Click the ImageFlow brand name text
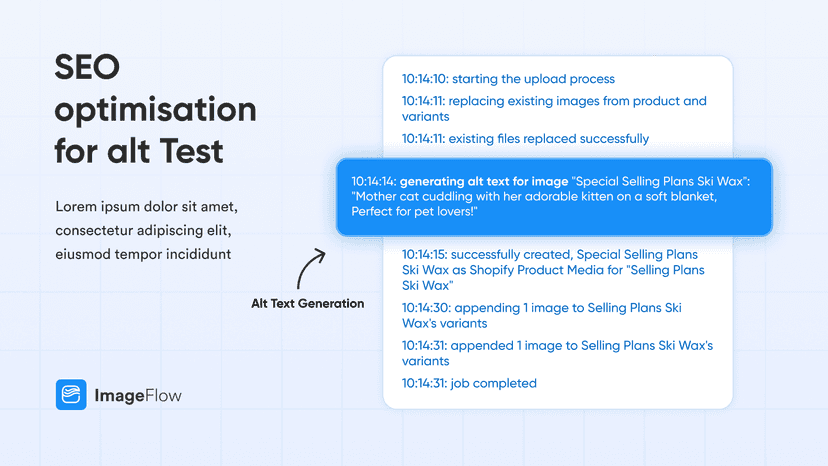This screenshot has width=828, height=466. coord(138,395)
